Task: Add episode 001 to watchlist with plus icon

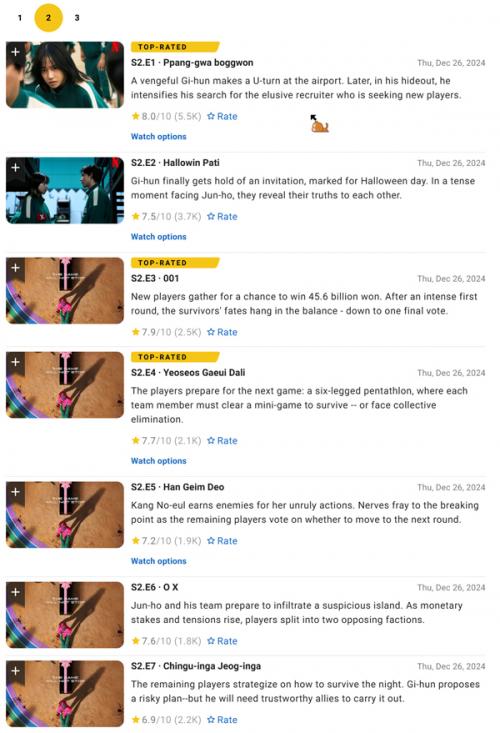Action: [15, 267]
